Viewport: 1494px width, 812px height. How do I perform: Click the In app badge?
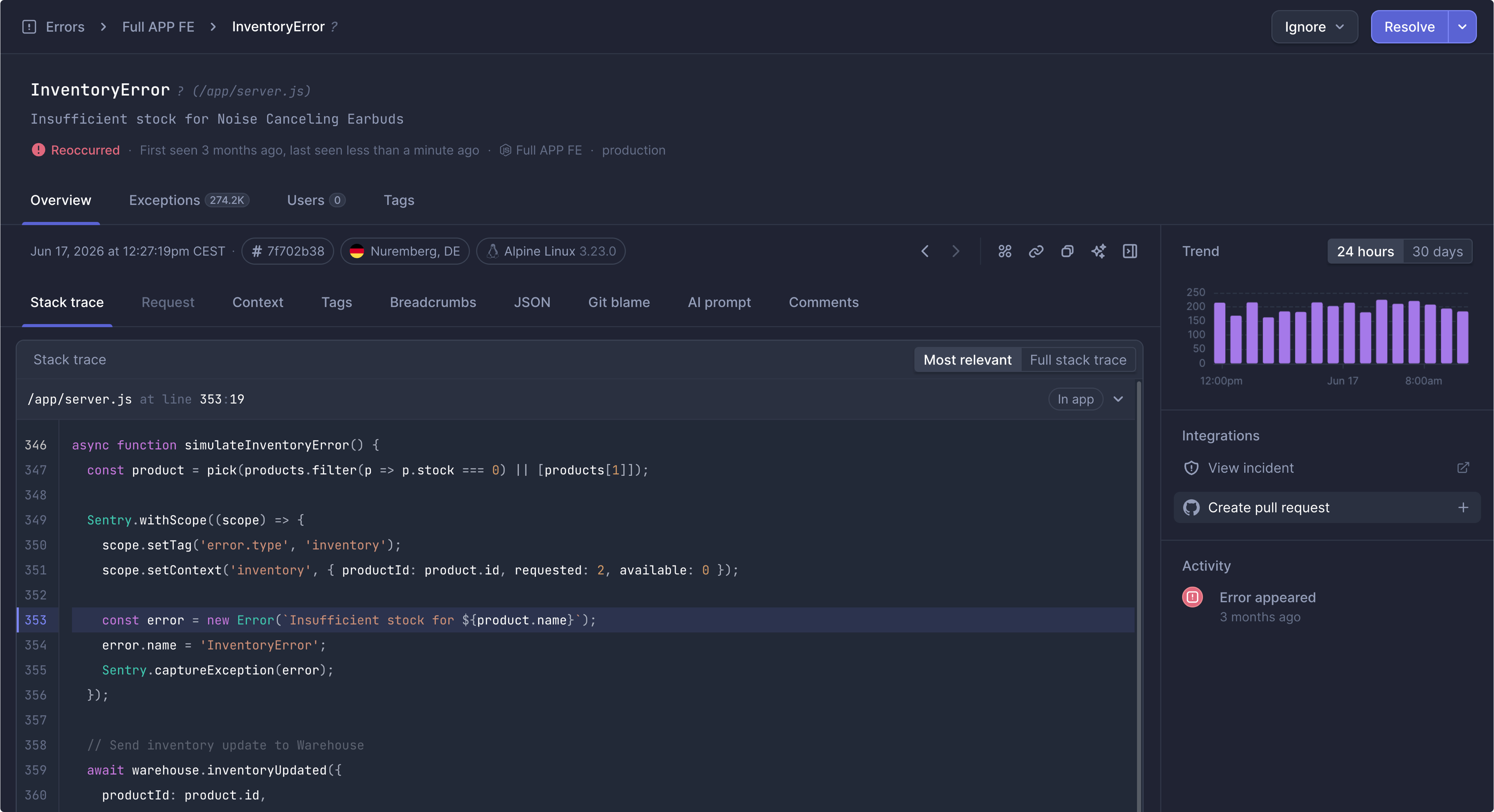point(1075,399)
